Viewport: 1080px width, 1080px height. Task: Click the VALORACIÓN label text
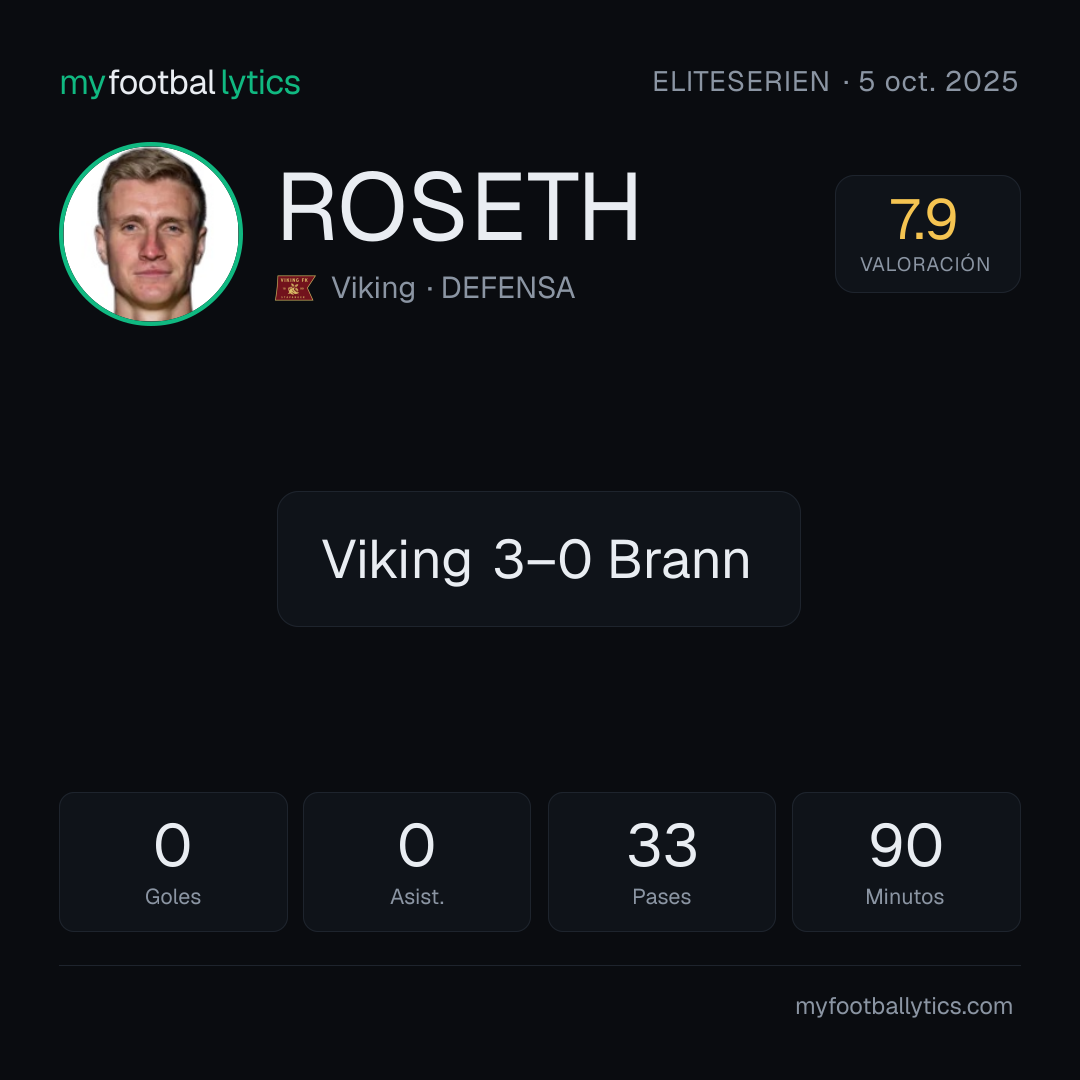pos(925,264)
